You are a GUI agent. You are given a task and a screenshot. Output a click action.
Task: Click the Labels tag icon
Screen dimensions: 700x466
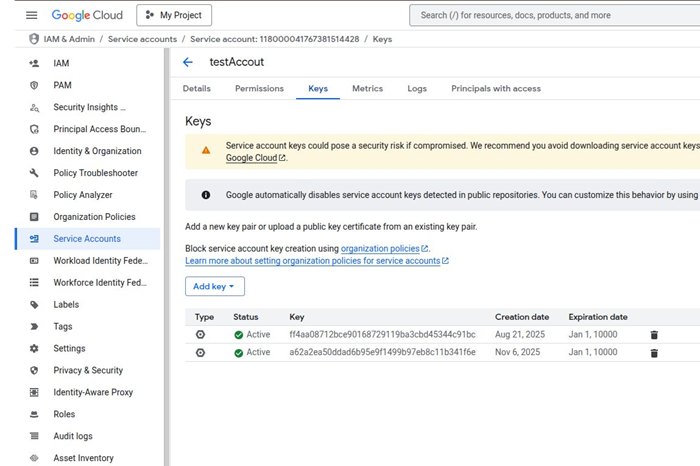click(34, 305)
